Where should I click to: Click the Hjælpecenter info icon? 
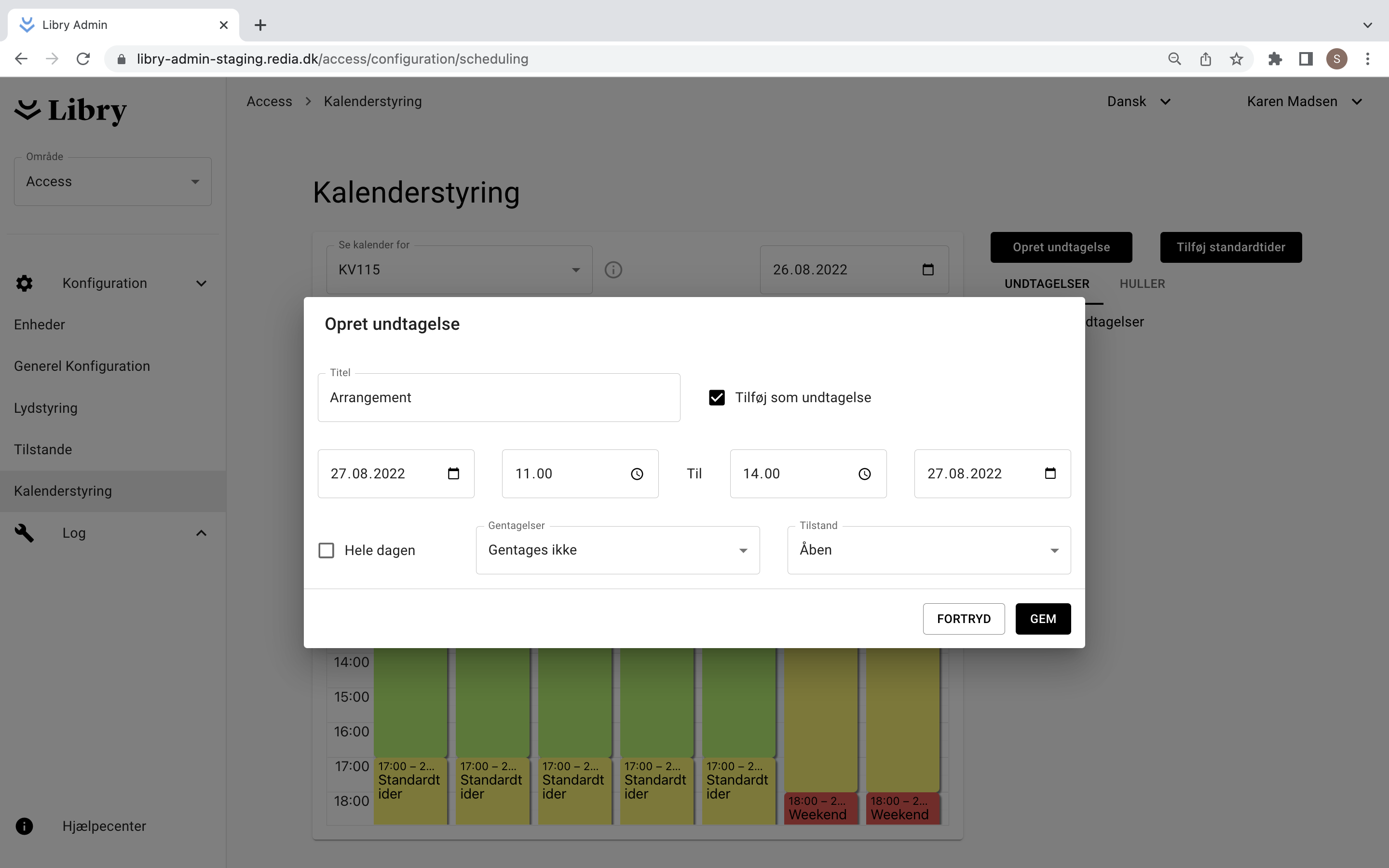(24, 826)
